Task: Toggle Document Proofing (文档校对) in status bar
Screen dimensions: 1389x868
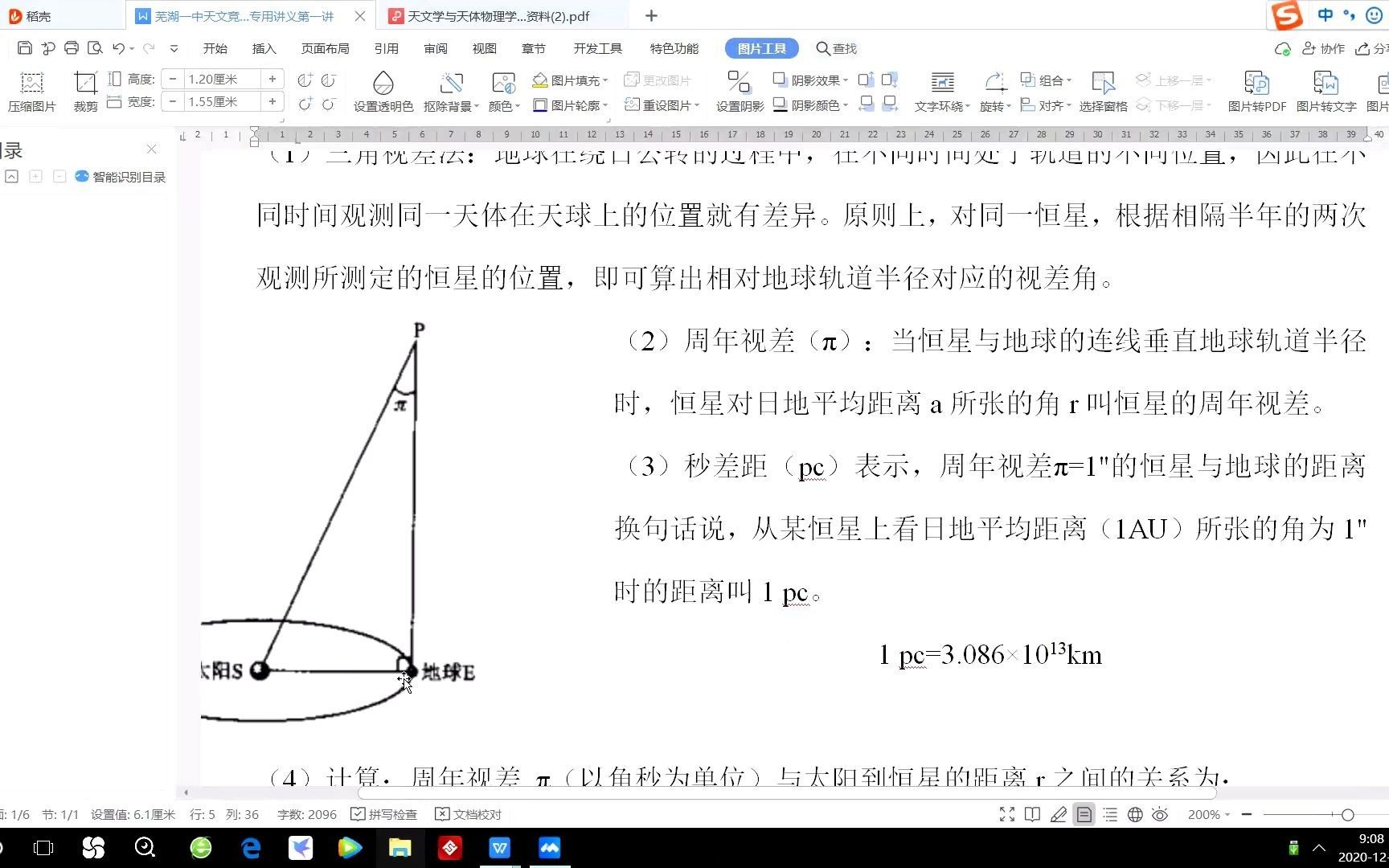Action: (468, 814)
